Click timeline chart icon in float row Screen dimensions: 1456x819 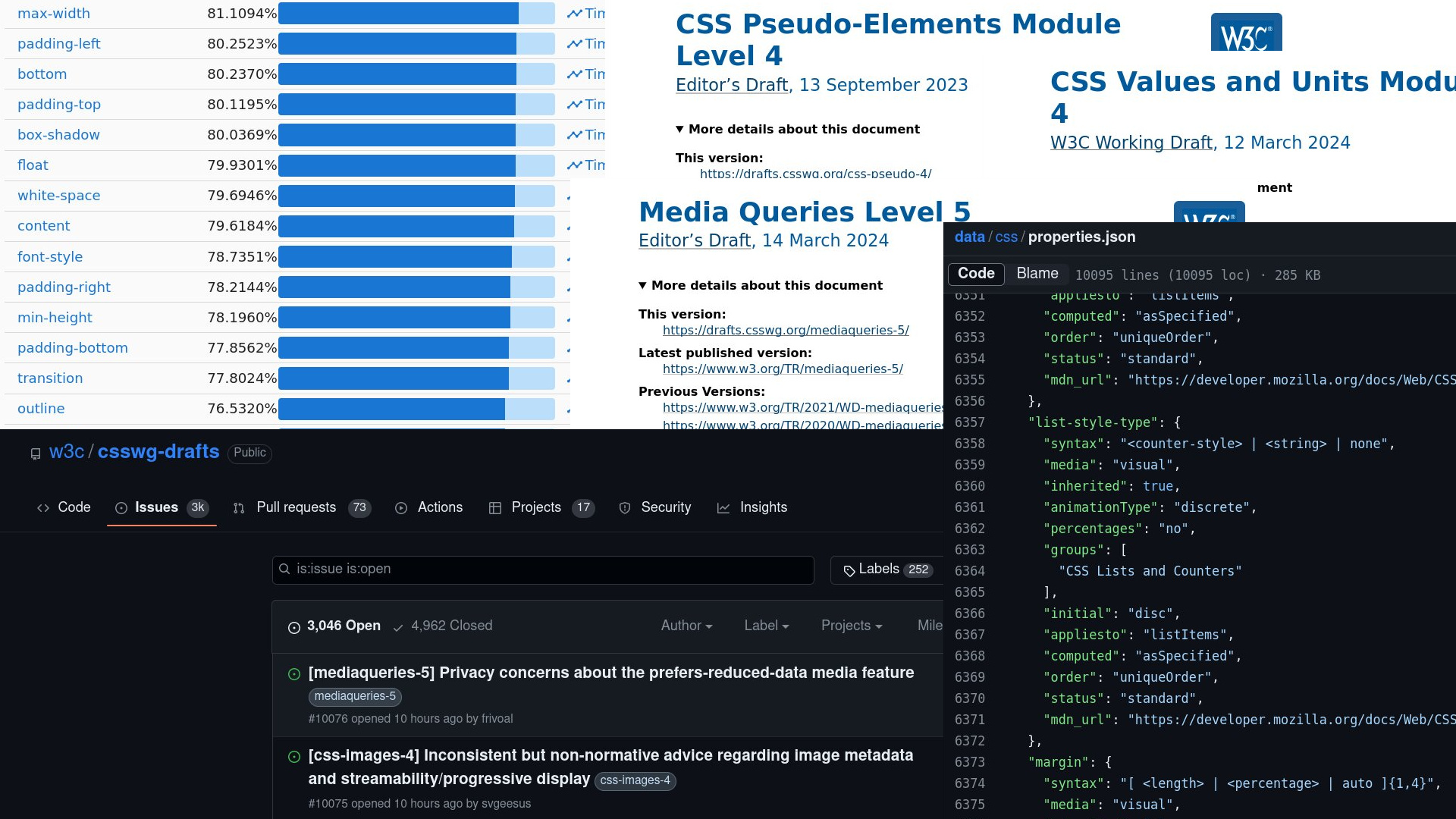(x=575, y=165)
